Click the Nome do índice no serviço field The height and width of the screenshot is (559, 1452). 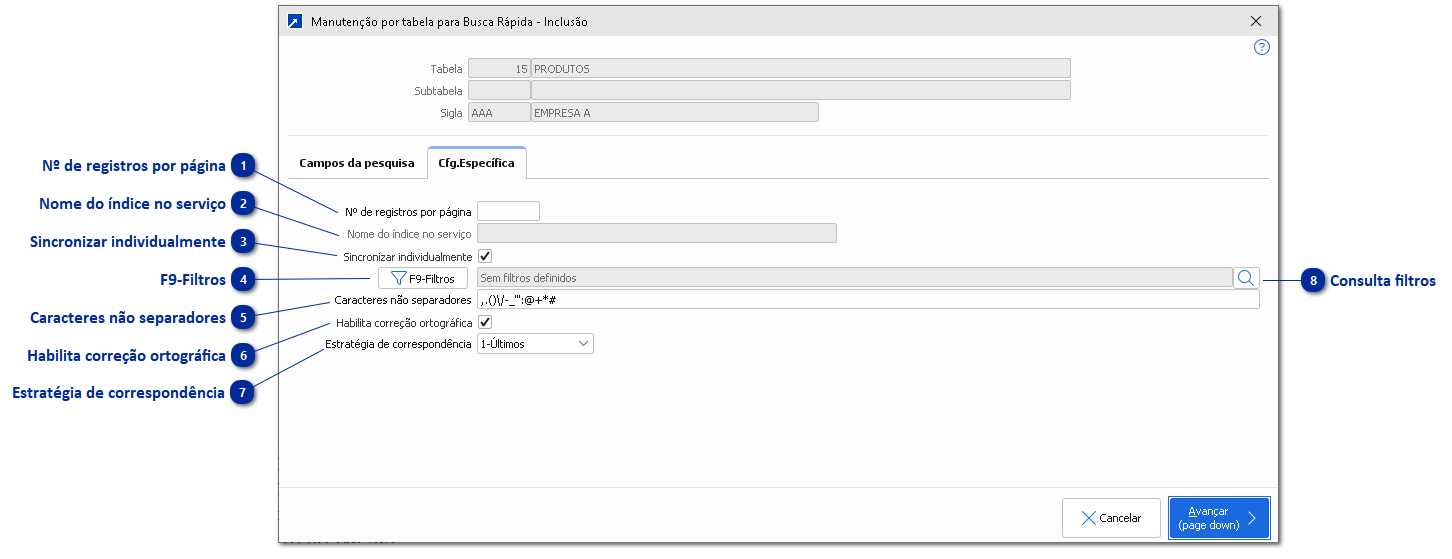point(656,234)
